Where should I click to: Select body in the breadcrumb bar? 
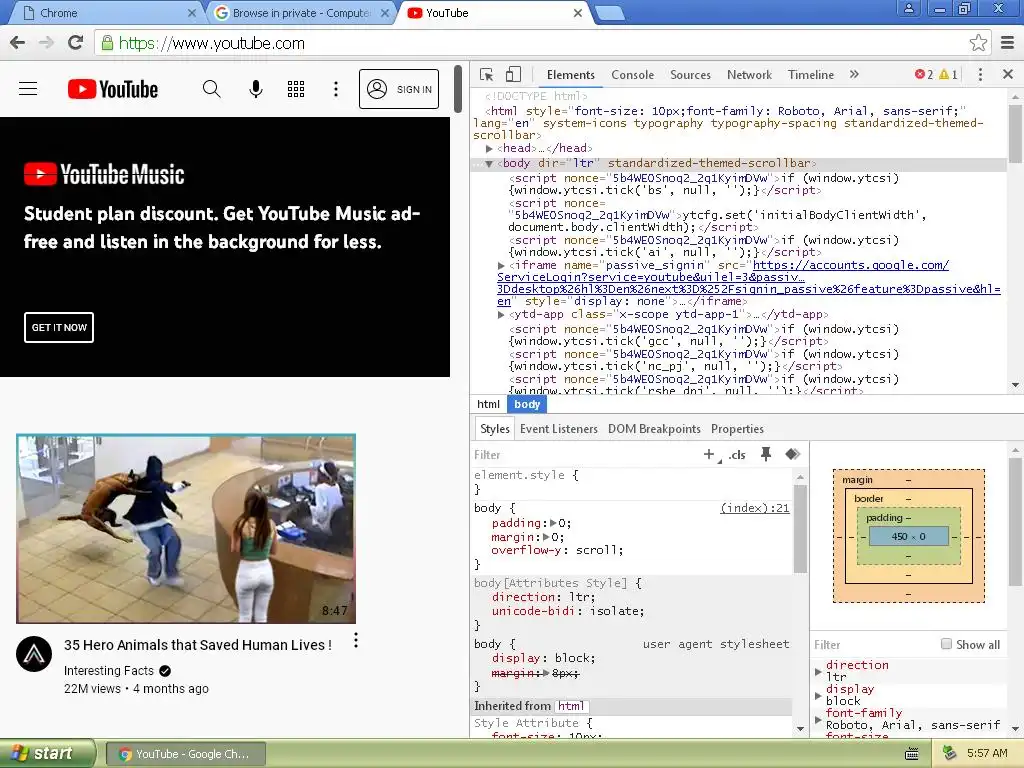527,404
